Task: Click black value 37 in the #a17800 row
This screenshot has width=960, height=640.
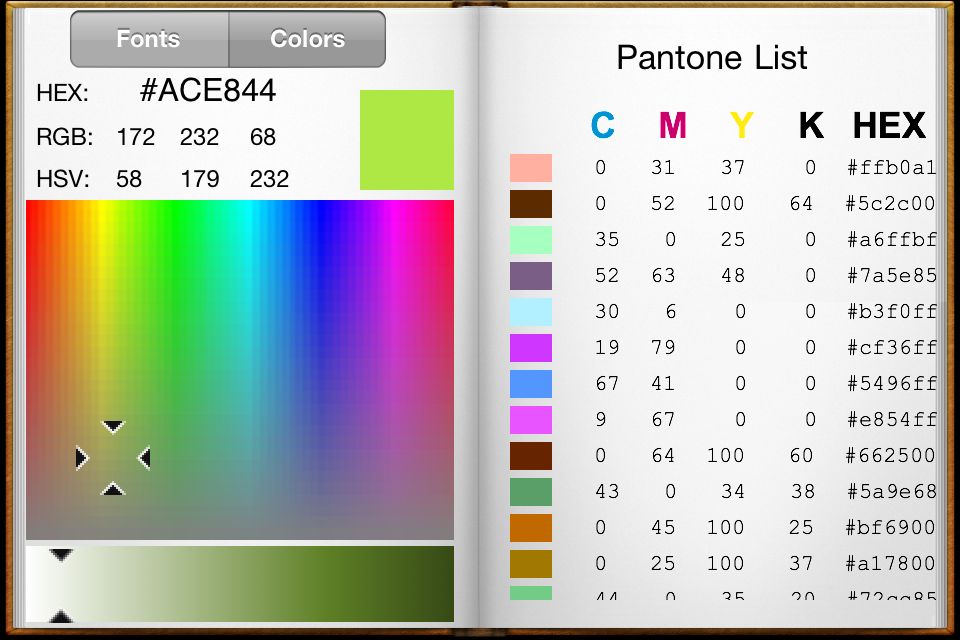Action: coord(801,564)
